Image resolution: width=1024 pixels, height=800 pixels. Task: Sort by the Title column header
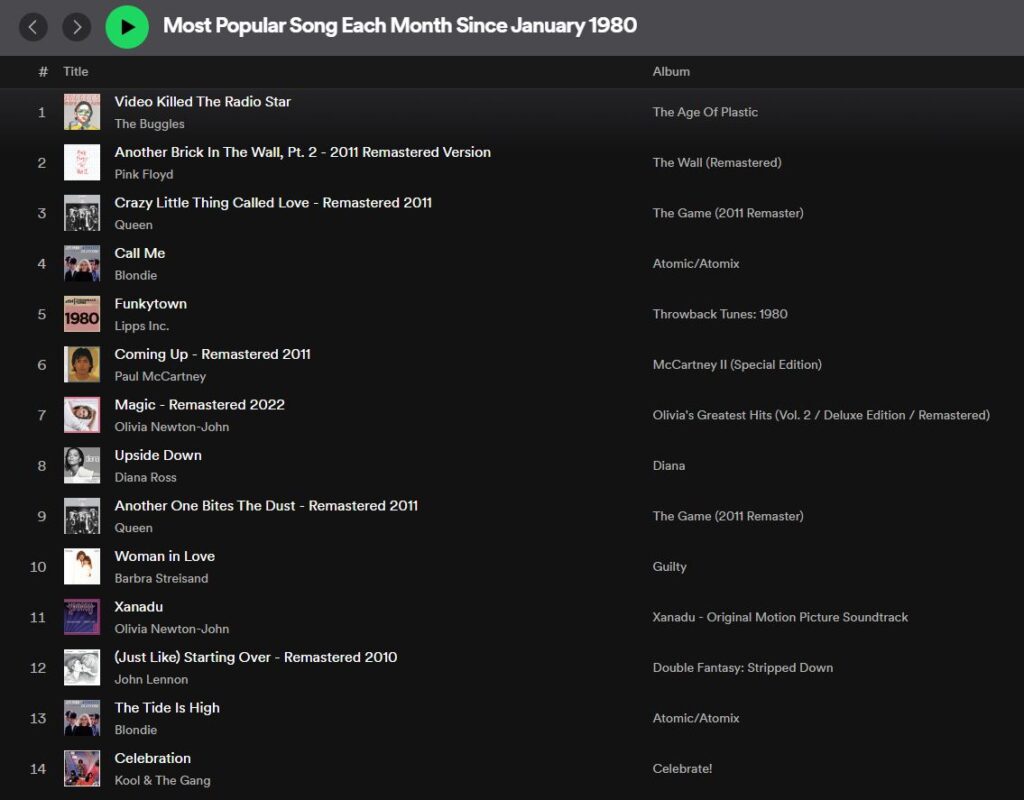click(76, 71)
